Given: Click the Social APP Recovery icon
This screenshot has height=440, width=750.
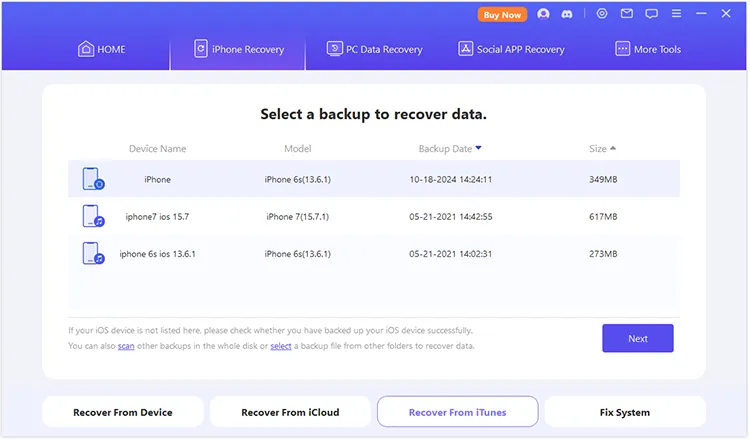Looking at the screenshot, I should click(465, 49).
